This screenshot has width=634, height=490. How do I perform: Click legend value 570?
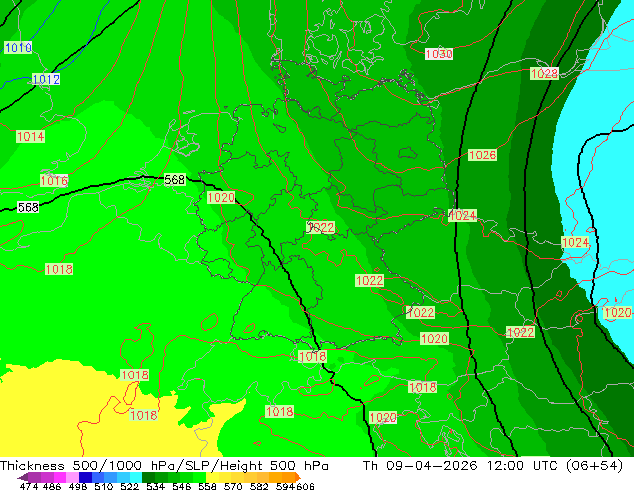point(233,486)
